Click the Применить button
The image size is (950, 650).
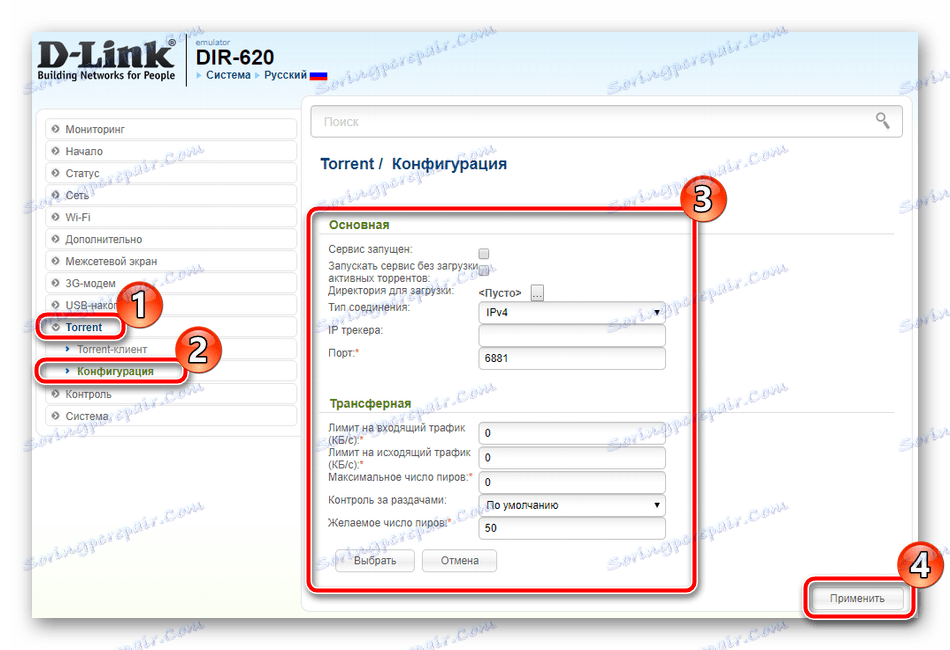tap(857, 599)
